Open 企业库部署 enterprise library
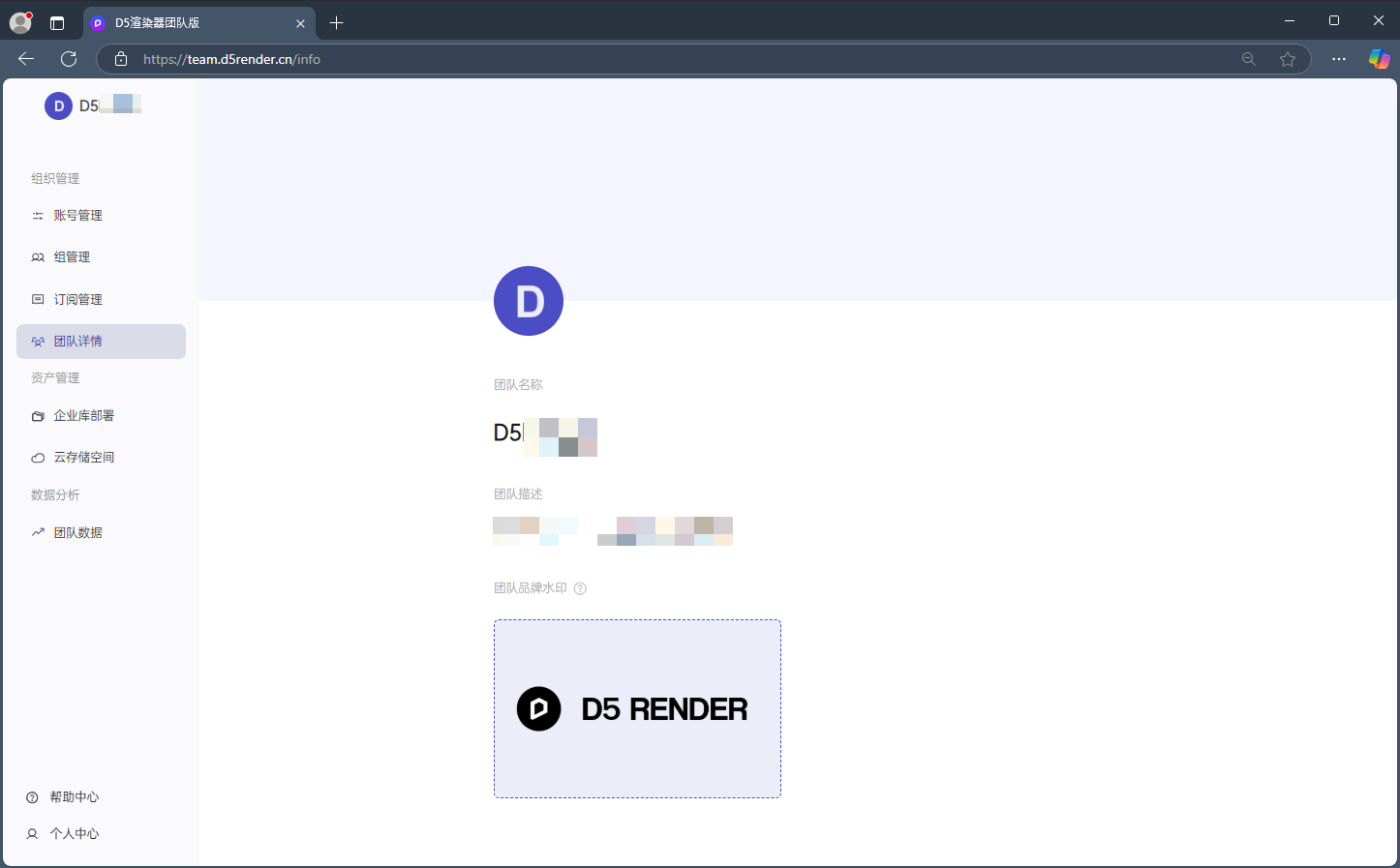Screen dimensions: 1400x868 (101, 416)
